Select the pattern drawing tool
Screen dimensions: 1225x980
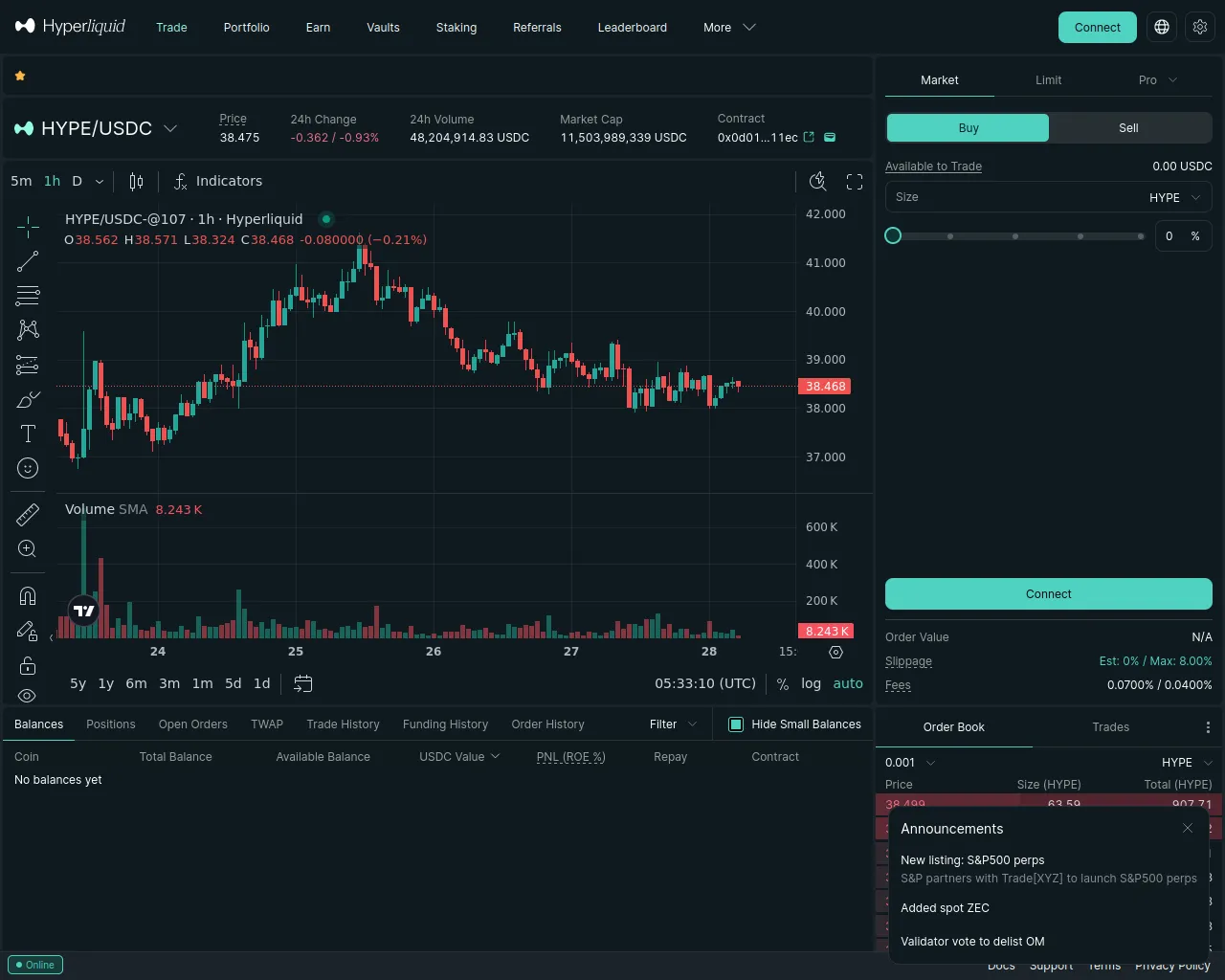[28, 330]
